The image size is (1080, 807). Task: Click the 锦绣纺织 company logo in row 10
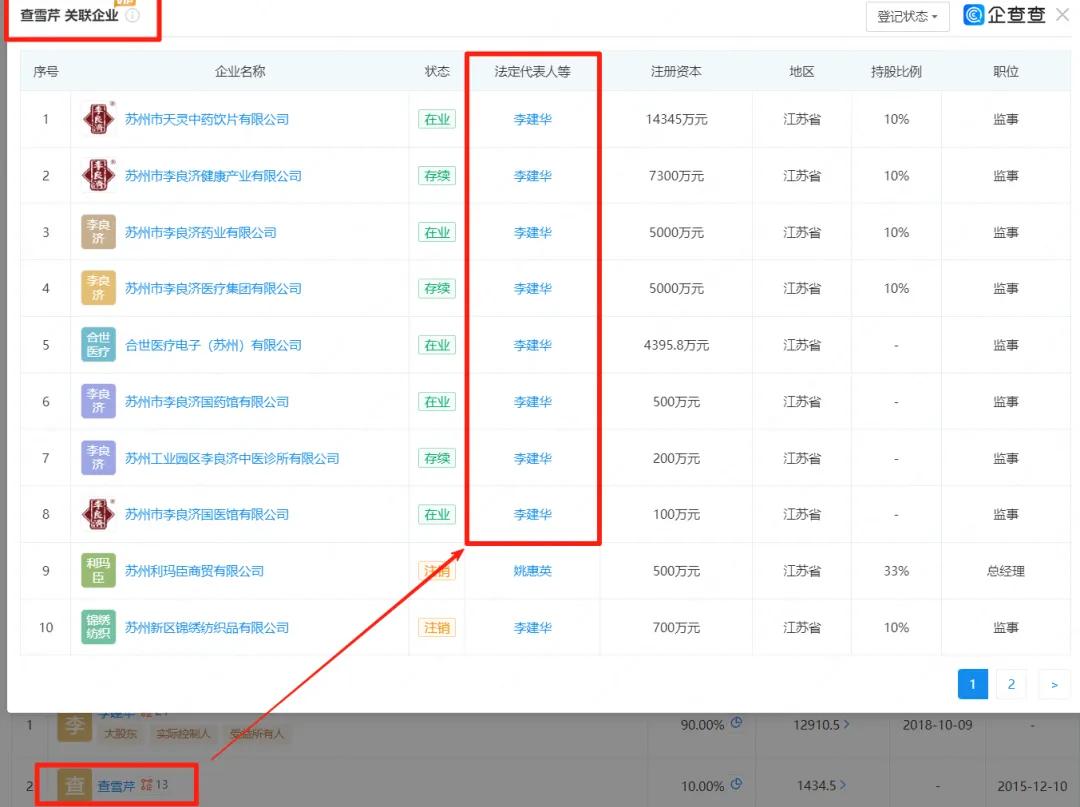click(97, 627)
